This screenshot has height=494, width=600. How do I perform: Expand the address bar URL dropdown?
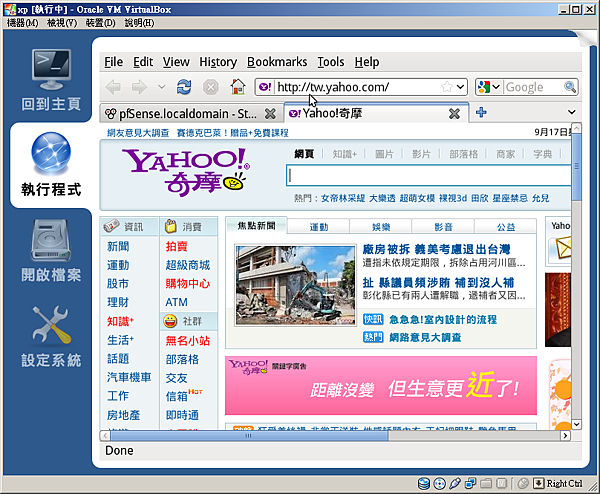(x=461, y=87)
